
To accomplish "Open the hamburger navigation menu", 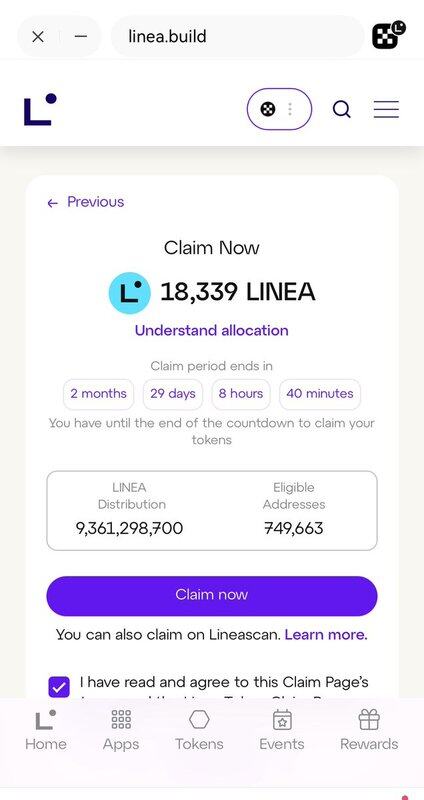I will [386, 109].
